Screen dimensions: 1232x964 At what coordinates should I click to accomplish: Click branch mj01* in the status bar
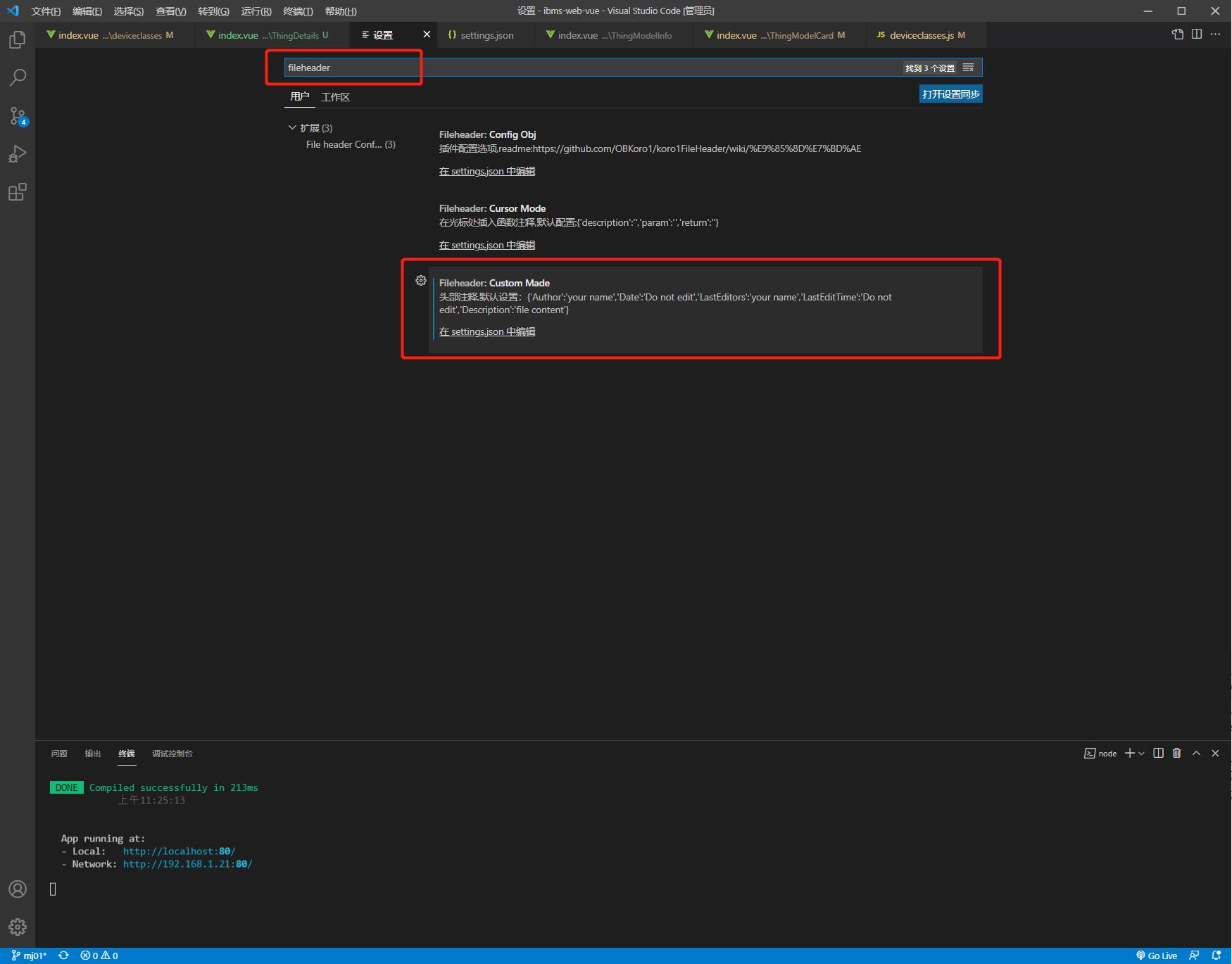29,956
